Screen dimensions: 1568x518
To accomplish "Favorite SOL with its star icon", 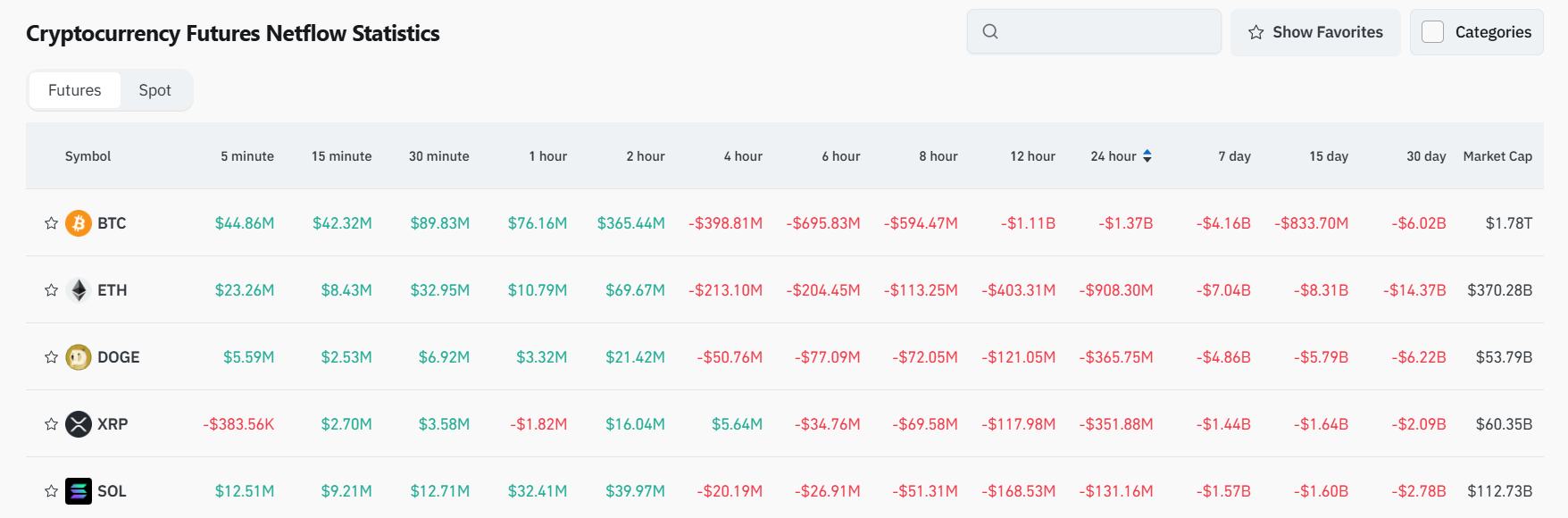I will (51, 491).
